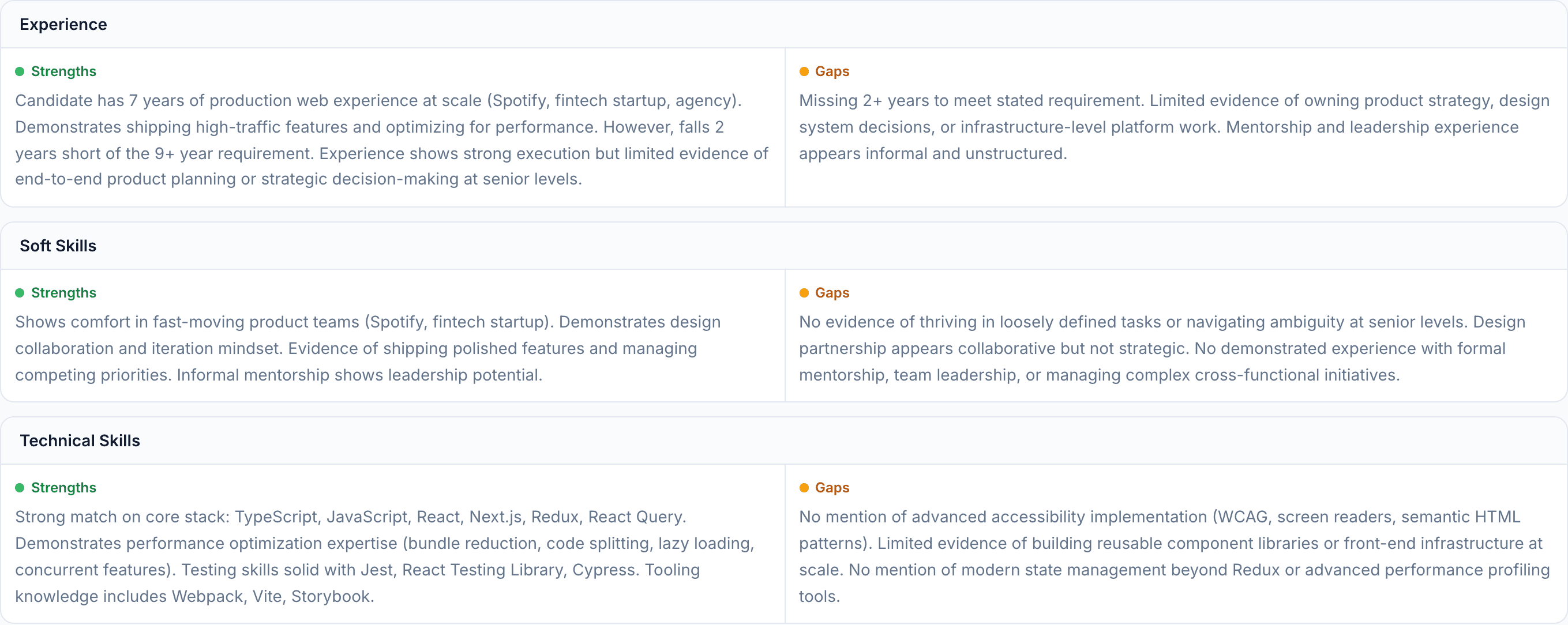1568x625 pixels.
Task: Click the orange dot beside Experience Gaps
Action: [x=804, y=71]
